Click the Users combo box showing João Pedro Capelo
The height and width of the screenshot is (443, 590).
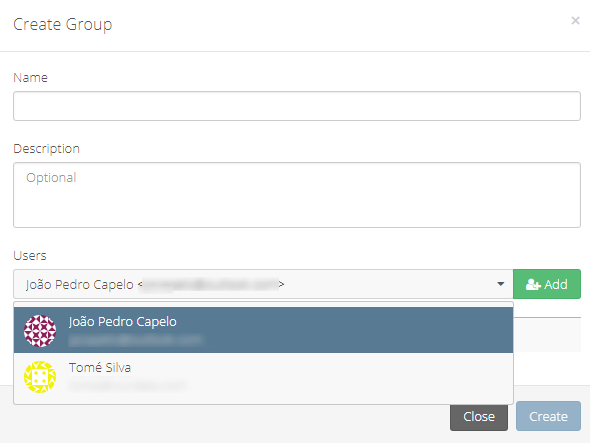point(263,284)
